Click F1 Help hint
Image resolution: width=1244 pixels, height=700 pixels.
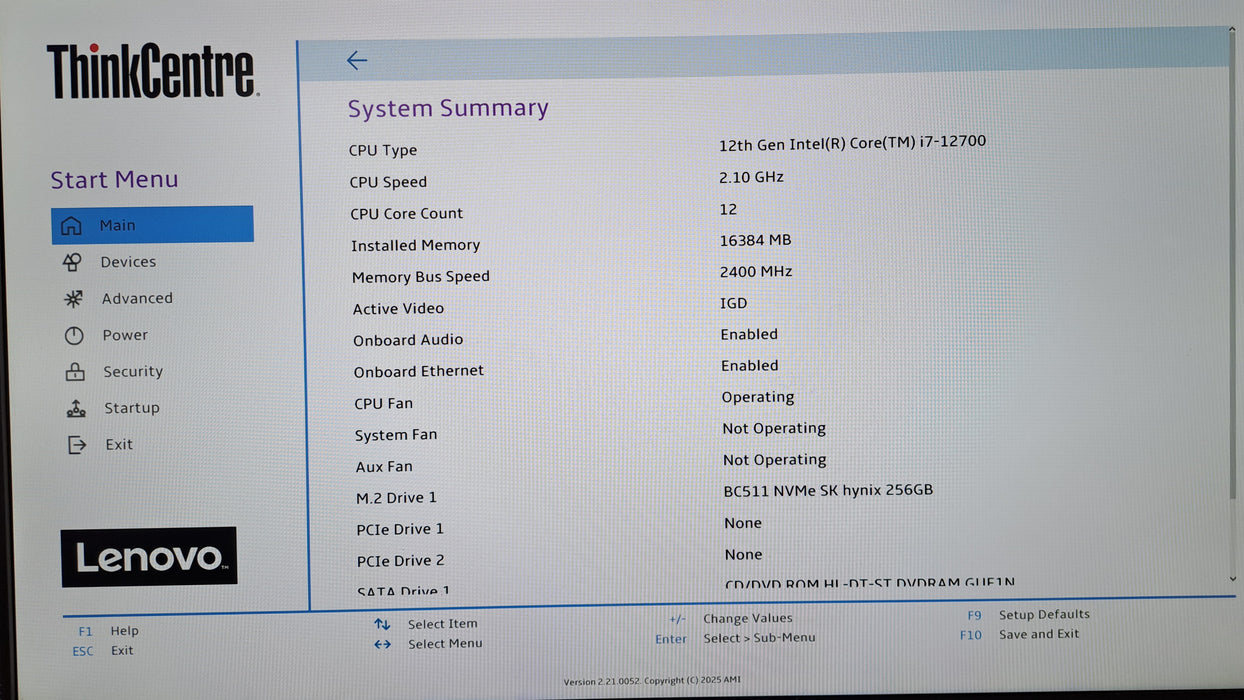coord(108,631)
